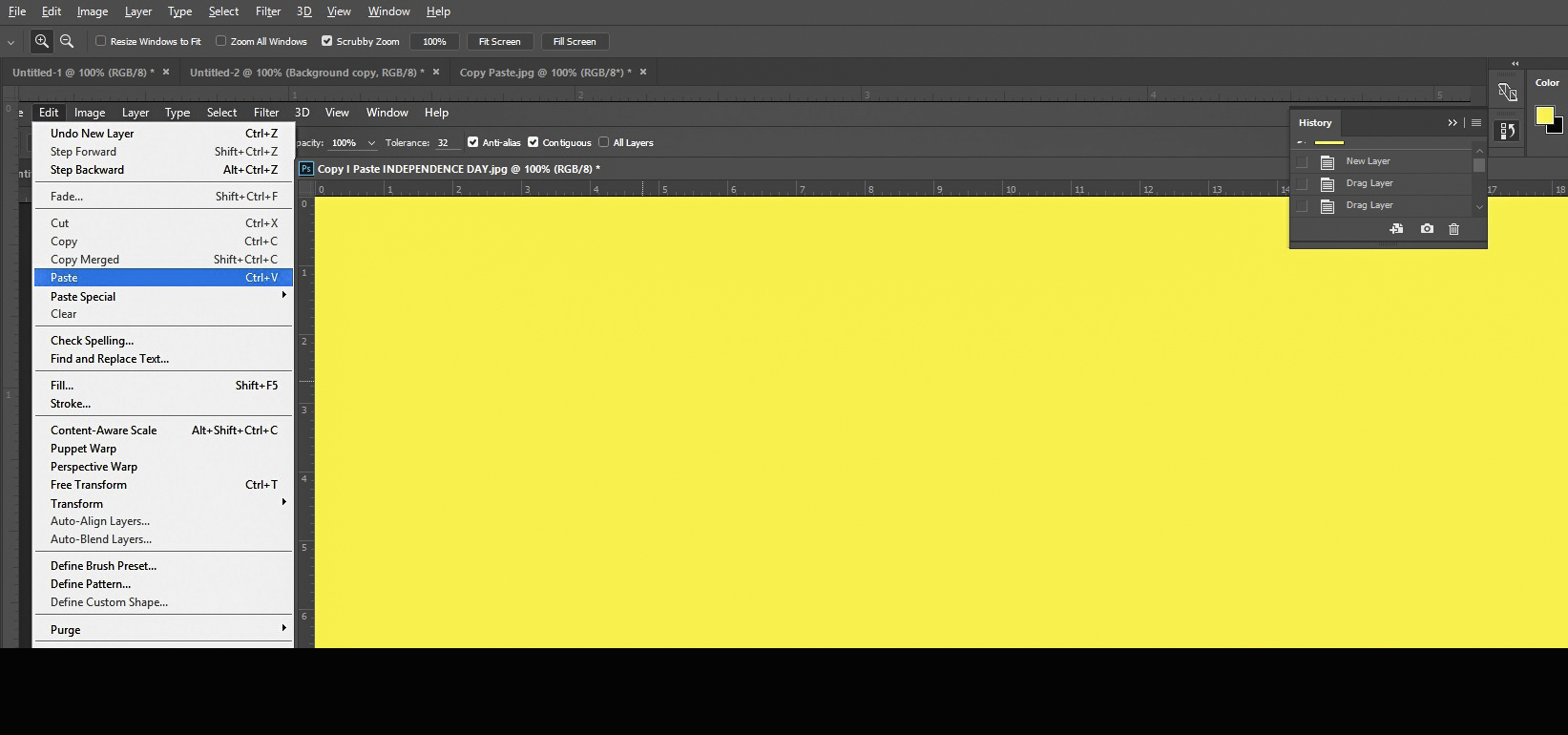Open the Opacity 100% dropdown arrow
Viewport: 1568px width, 735px height.
pos(371,143)
